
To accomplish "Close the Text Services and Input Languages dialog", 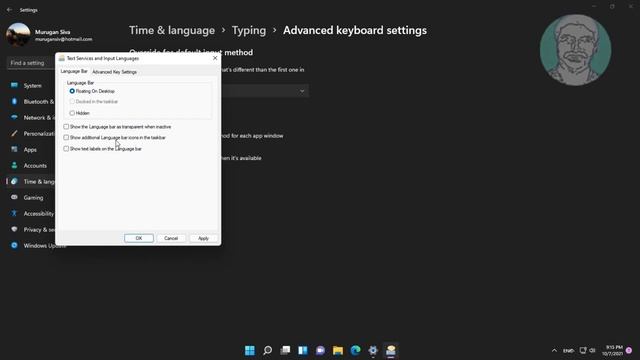I will tap(215, 58).
